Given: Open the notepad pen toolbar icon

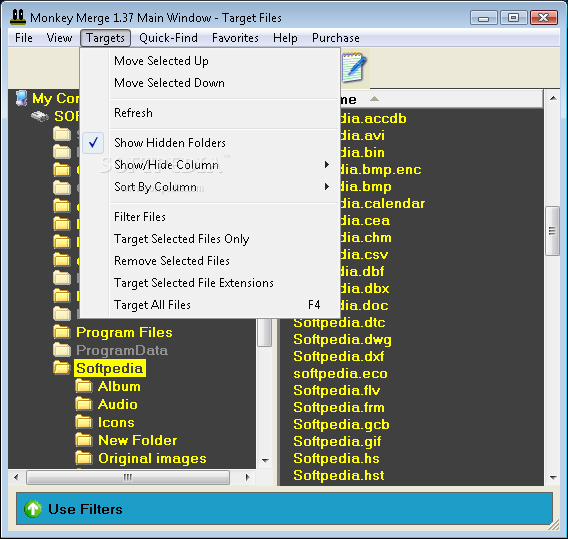Looking at the screenshot, I should click(354, 67).
